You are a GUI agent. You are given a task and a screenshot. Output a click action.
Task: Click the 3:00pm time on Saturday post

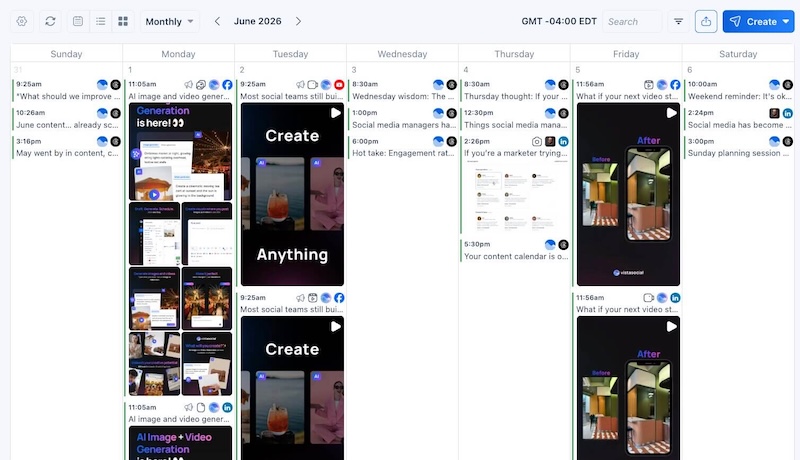pos(701,141)
